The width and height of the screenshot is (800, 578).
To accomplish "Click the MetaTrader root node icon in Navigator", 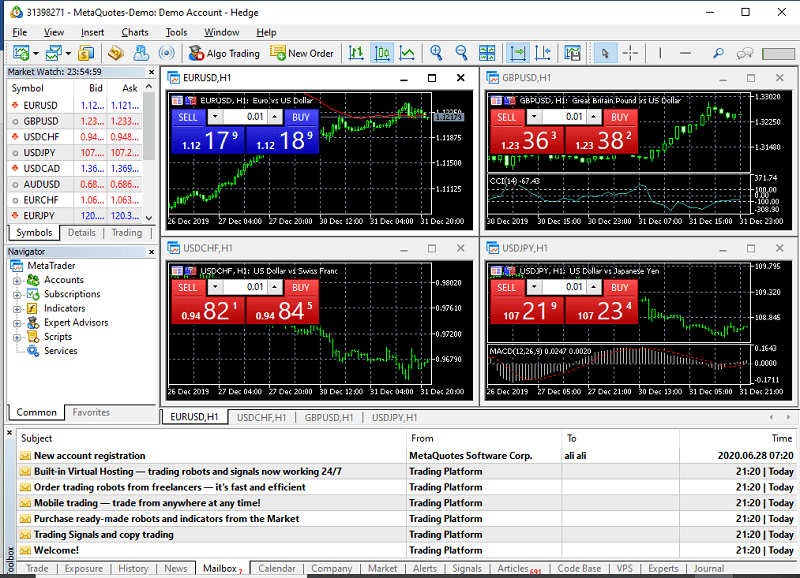I will click(x=17, y=266).
